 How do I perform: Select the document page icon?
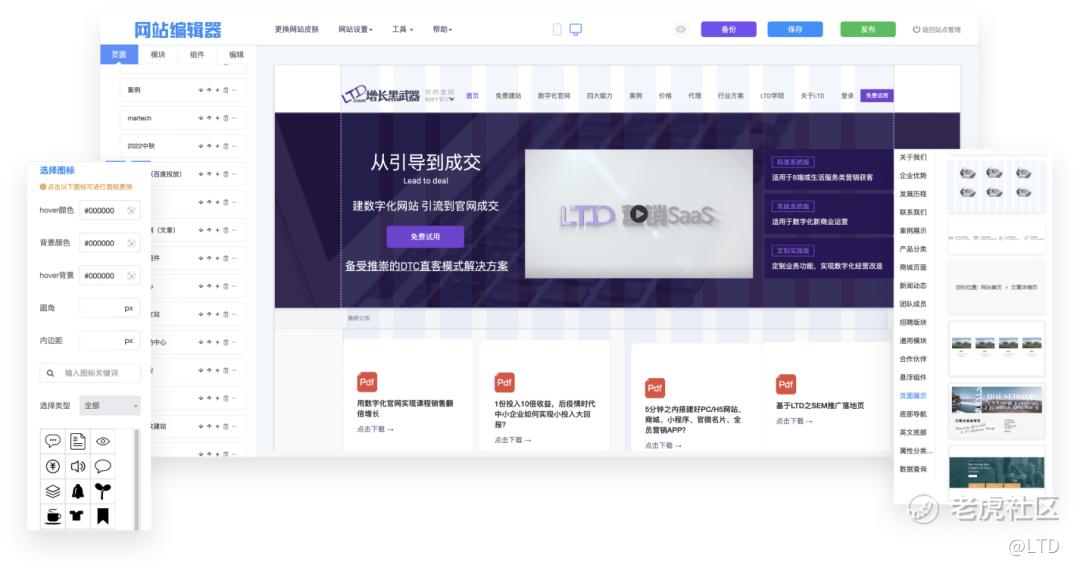tap(78, 441)
